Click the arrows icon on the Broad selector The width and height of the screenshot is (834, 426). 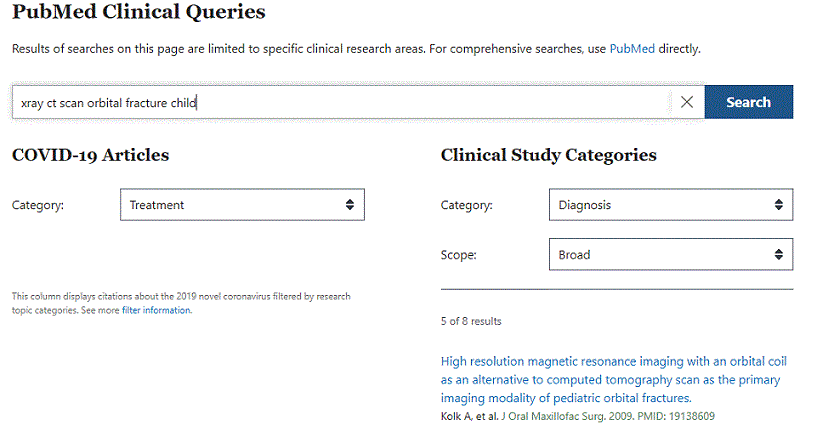[x=778, y=255]
